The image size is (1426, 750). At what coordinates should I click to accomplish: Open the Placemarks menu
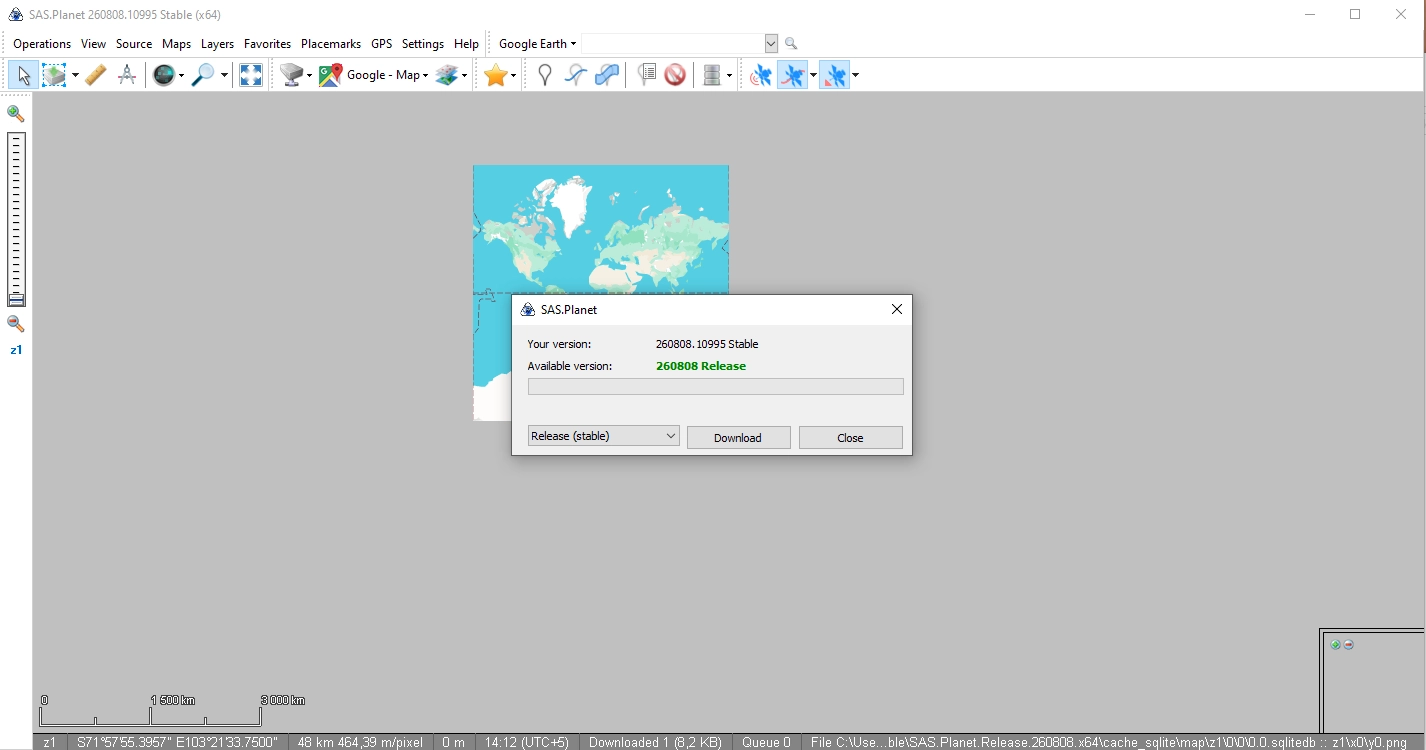pos(331,44)
